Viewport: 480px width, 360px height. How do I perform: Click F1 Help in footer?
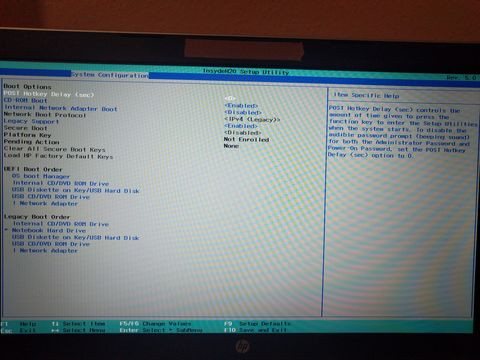tap(19, 324)
